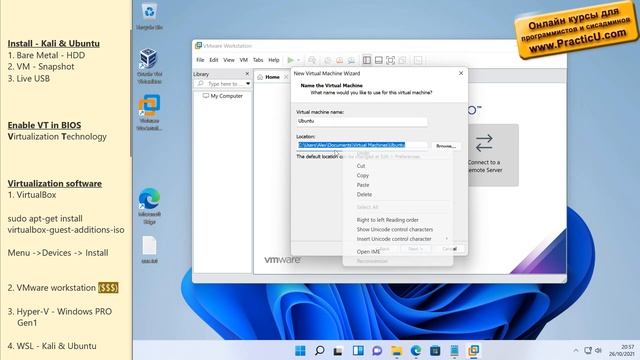Viewport: 640px width, 360px height.
Task: Open the Notepad taskbar icon
Action: click(x=454, y=351)
